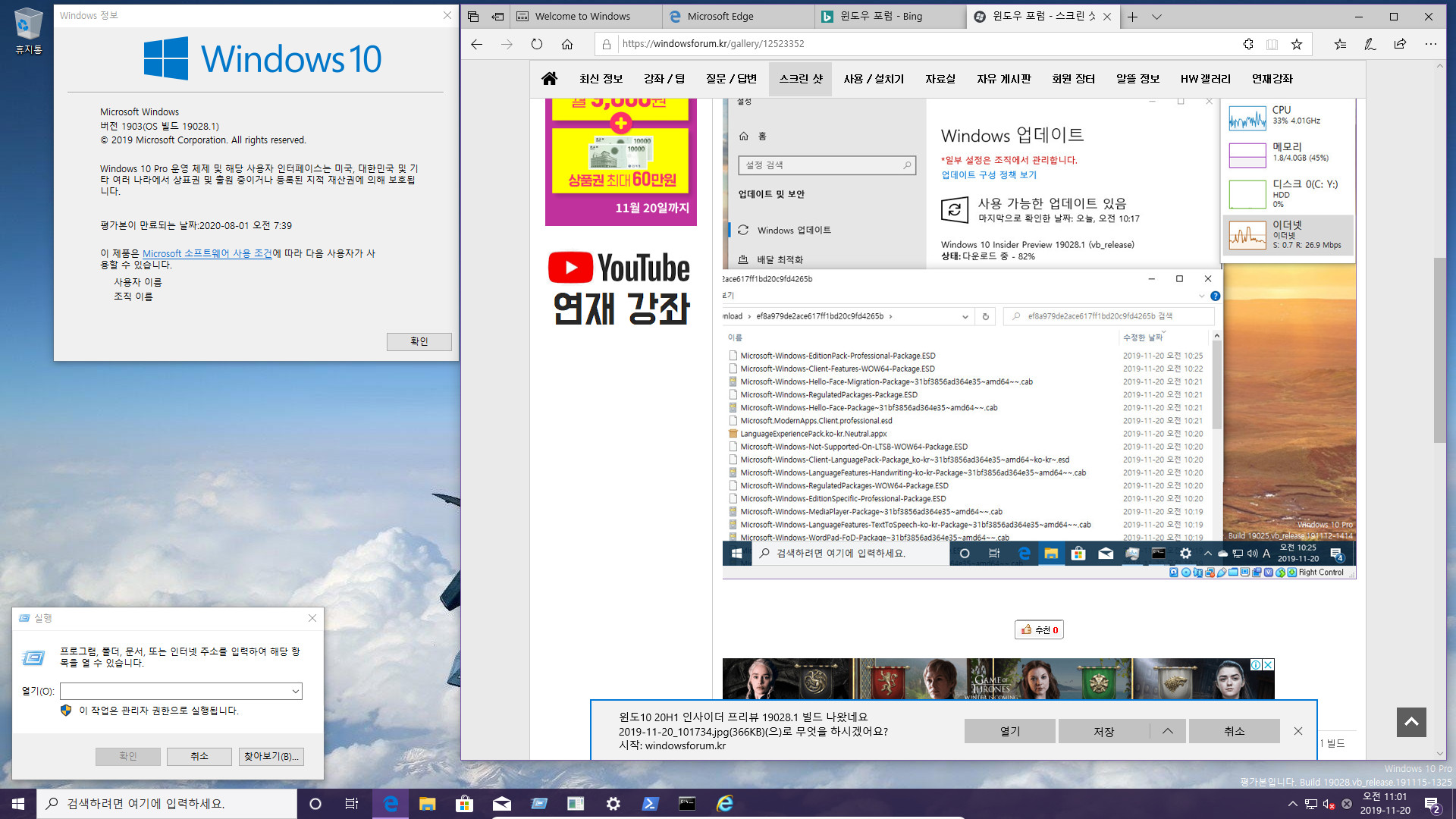Screen dimensions: 1456x819
Task: Click 찾아보기 in Run dialog
Action: pyautogui.click(x=271, y=756)
